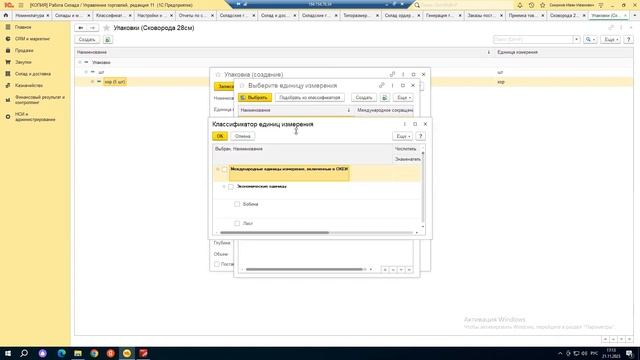Add Упаковки page to favorites star
Screen dimensions: 640x360
click(107, 28)
